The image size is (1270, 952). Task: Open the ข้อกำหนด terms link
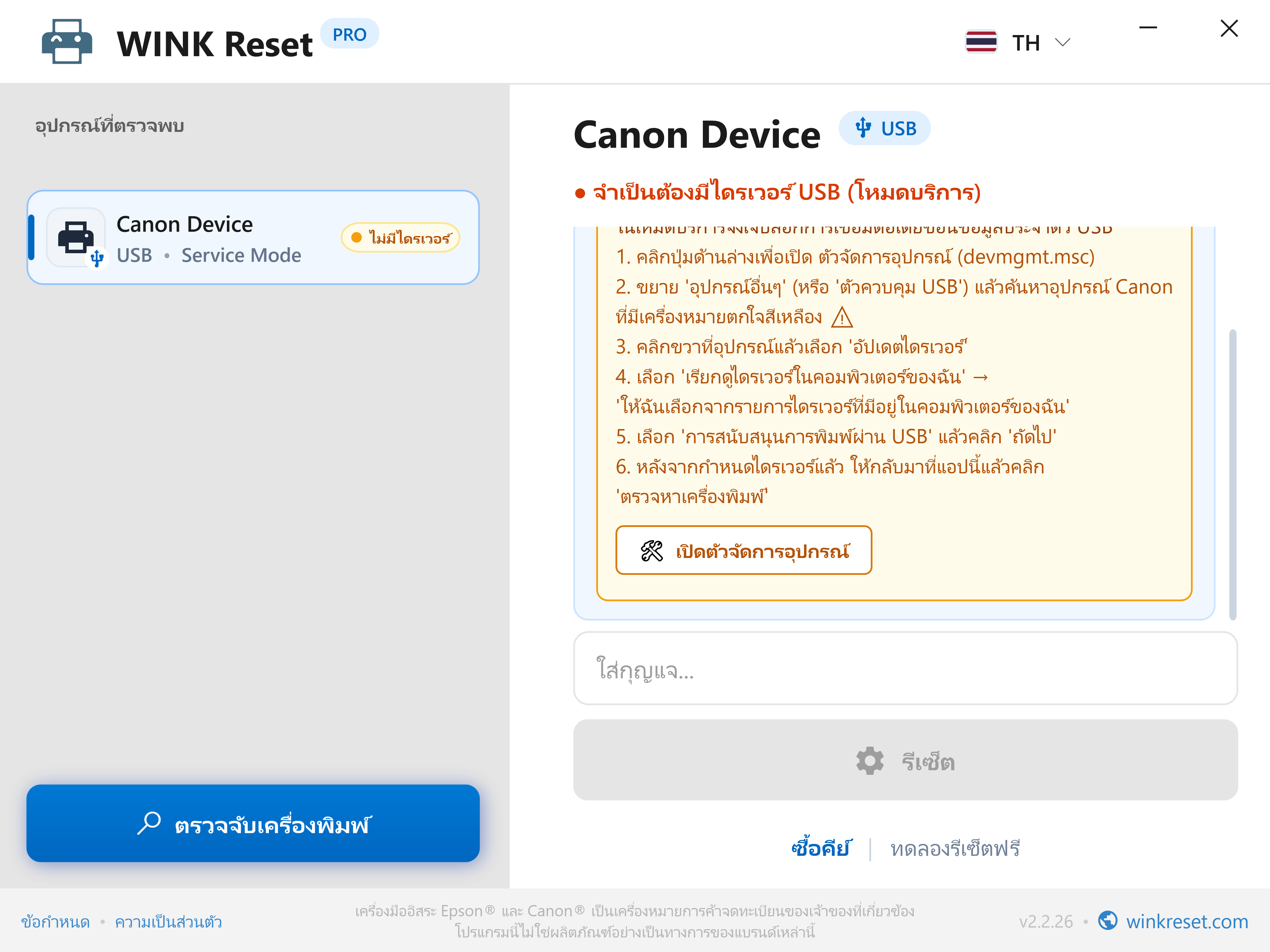(56, 922)
